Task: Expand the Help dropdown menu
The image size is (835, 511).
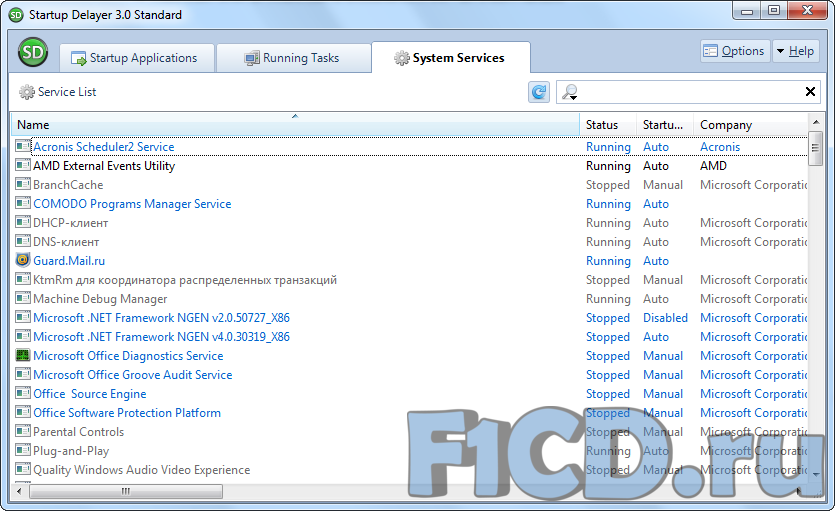Action: point(796,51)
